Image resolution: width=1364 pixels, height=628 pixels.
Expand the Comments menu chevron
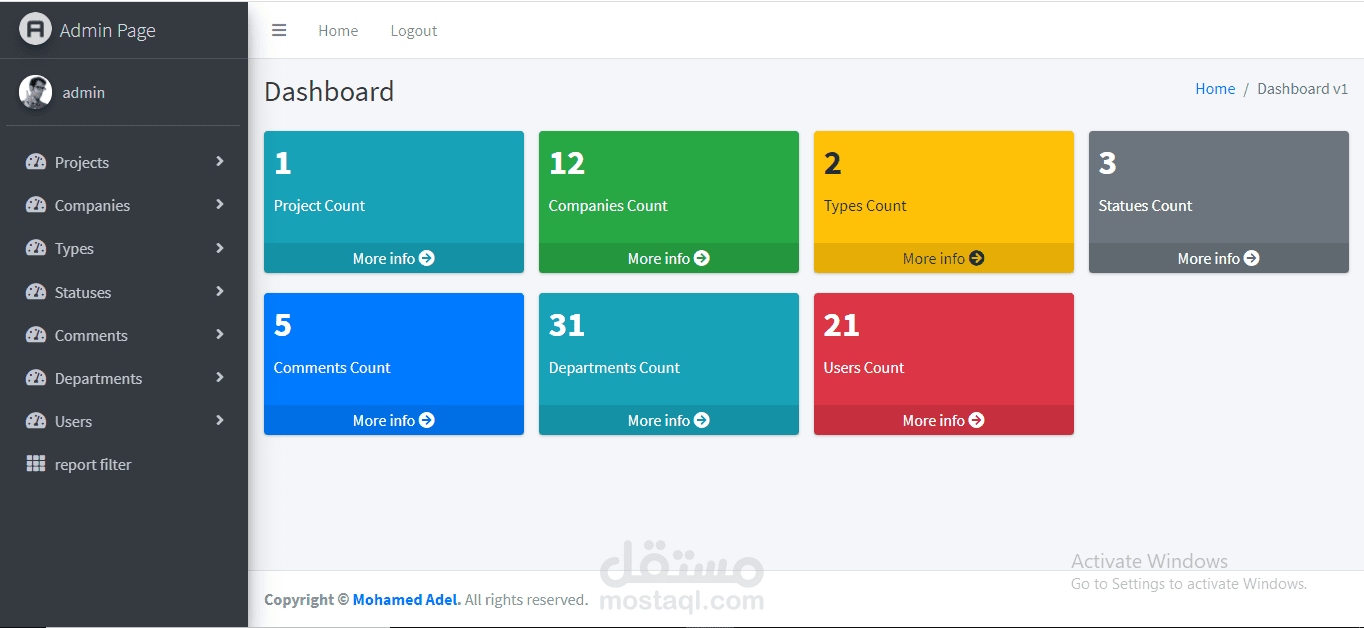[x=220, y=334]
